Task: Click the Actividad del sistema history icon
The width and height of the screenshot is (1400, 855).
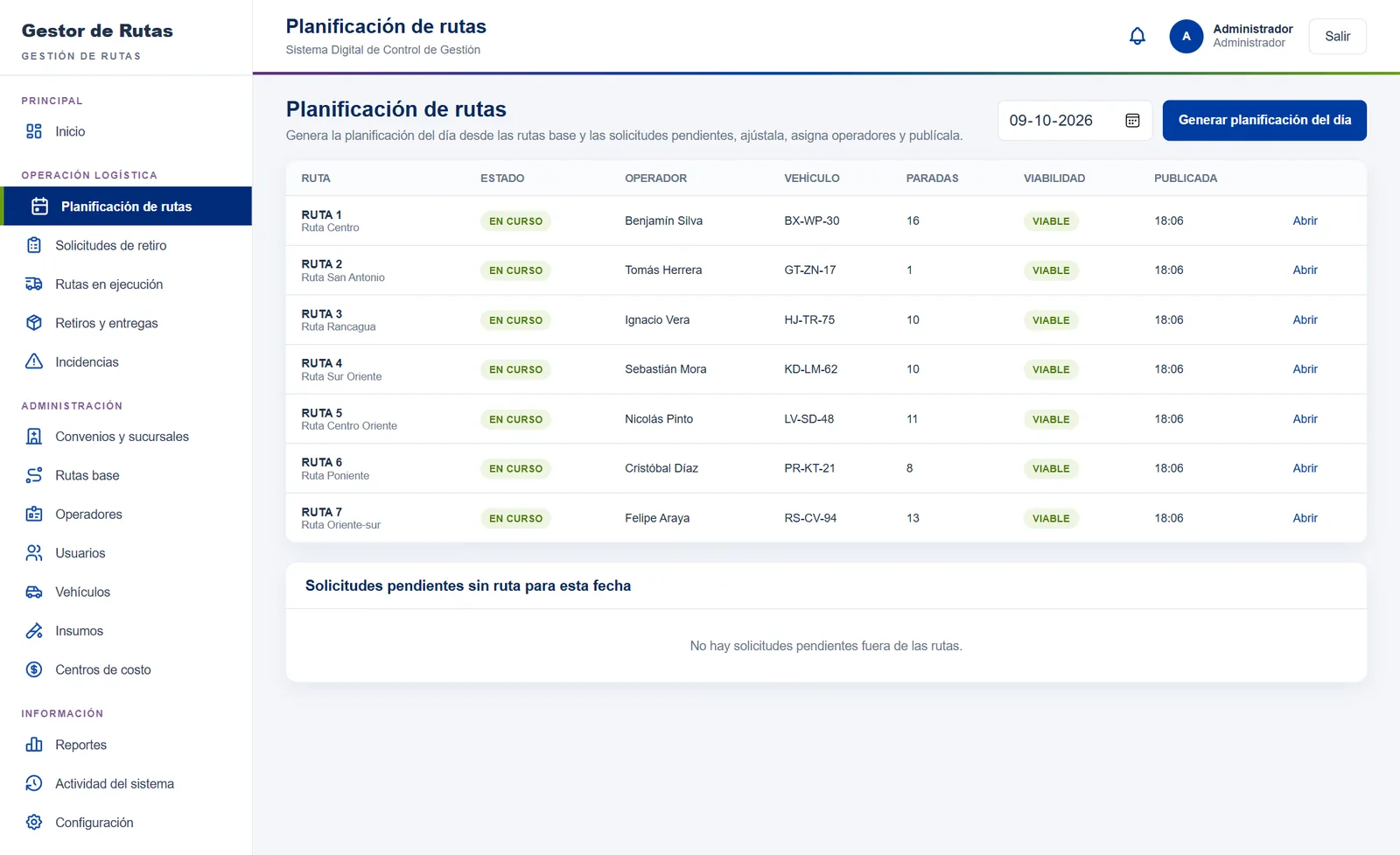Action: 34,783
